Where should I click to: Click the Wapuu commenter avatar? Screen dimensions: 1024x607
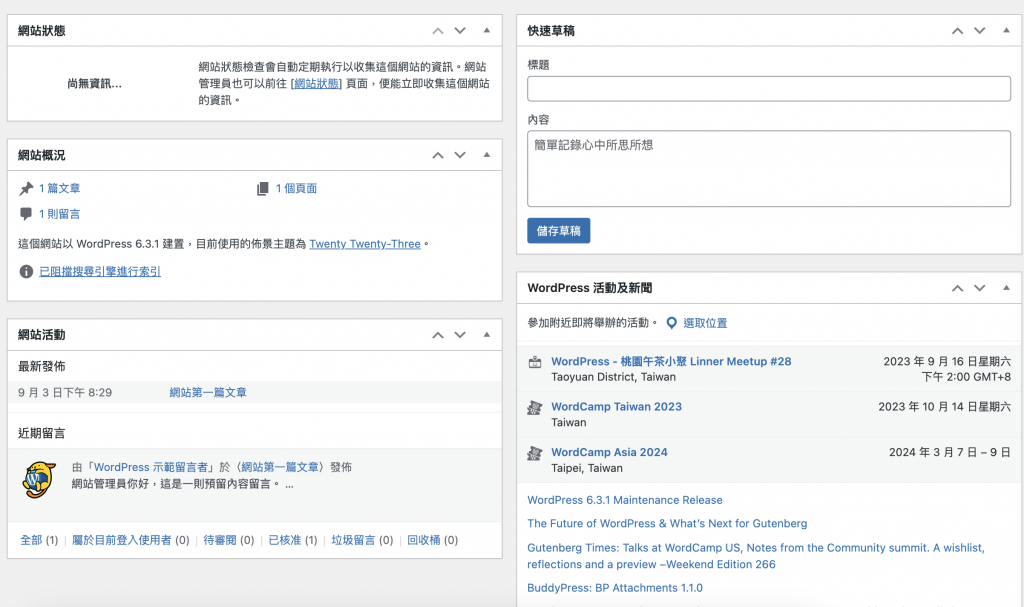[39, 480]
